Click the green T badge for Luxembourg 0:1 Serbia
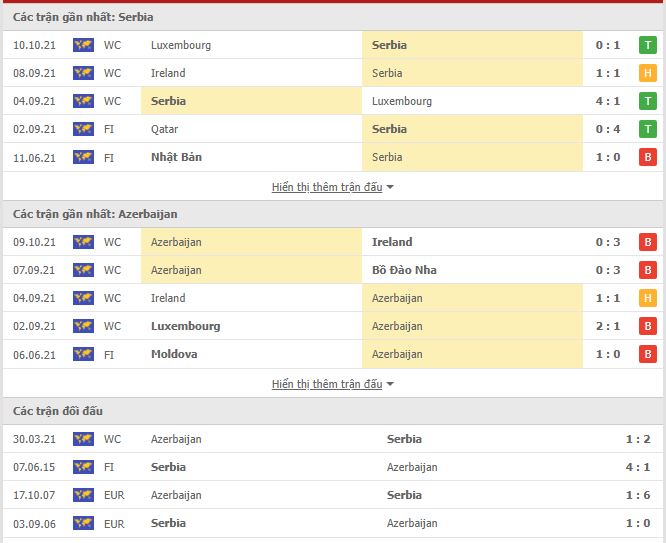 [x=647, y=45]
